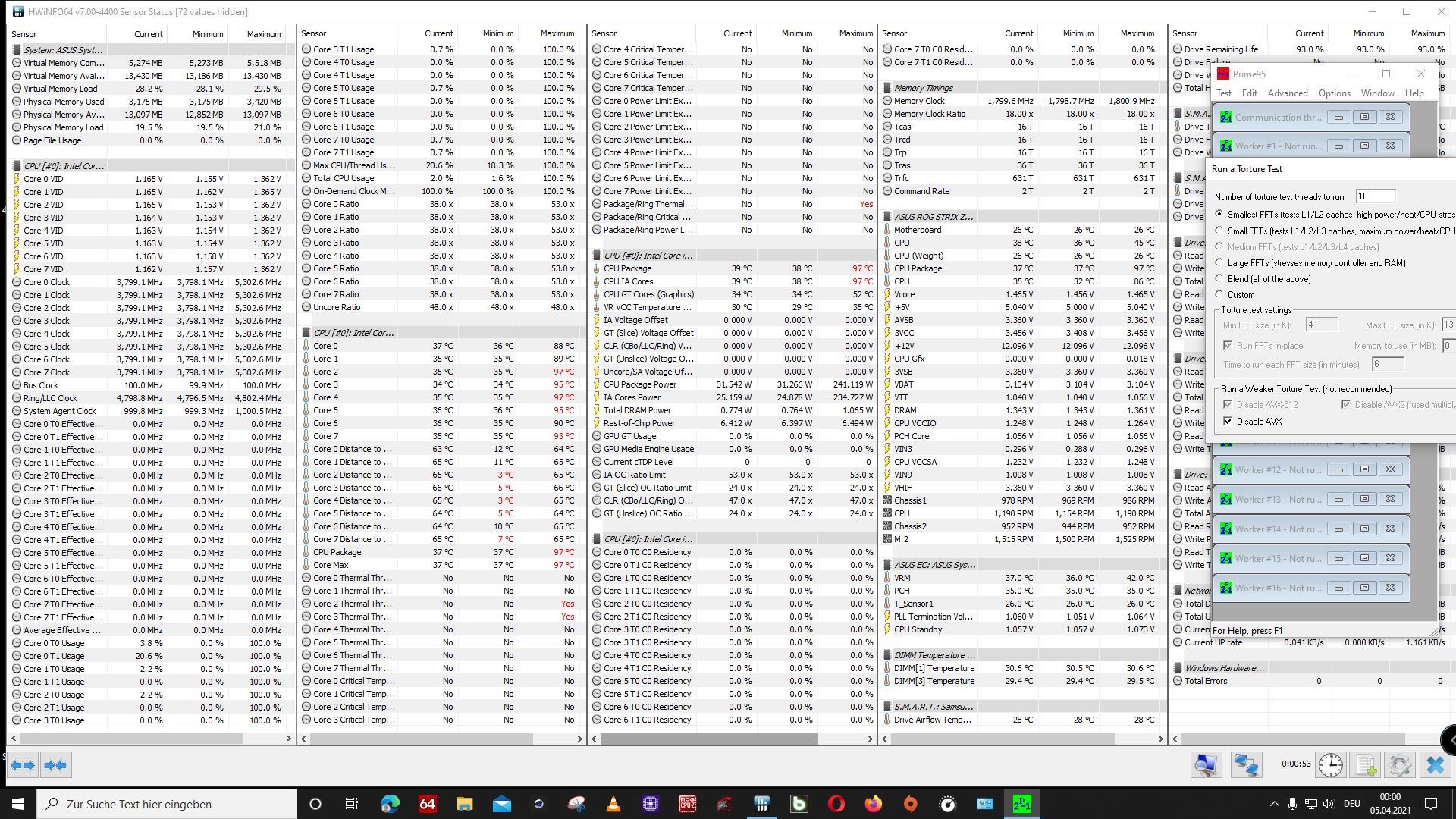This screenshot has height=819, width=1456.
Task: Select the Custom torture test option
Action: (1219, 295)
